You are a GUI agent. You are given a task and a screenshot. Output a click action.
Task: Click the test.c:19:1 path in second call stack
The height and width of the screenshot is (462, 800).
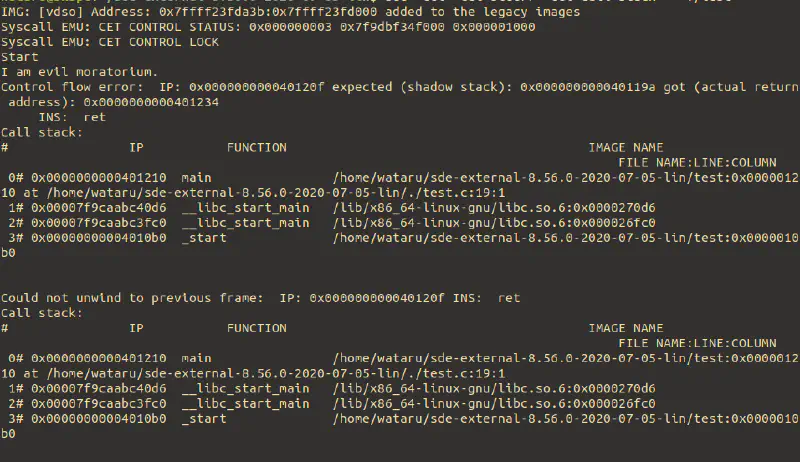tap(276, 373)
